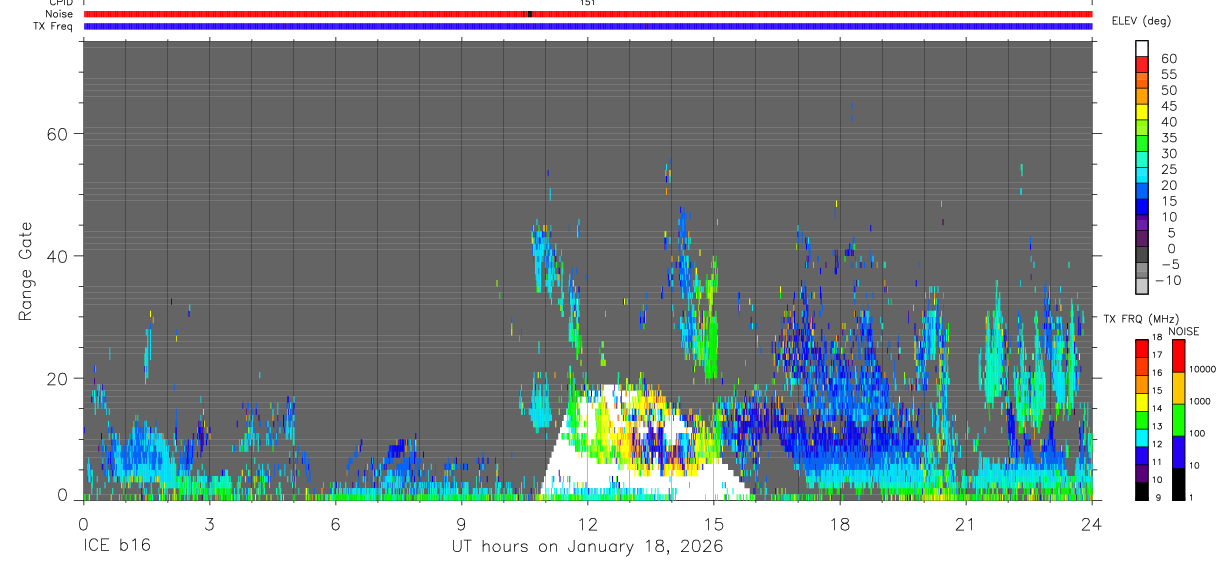Click the "60" value in ELEV legend
This screenshot has height=567, width=1228.
pyautogui.click(x=1168, y=59)
